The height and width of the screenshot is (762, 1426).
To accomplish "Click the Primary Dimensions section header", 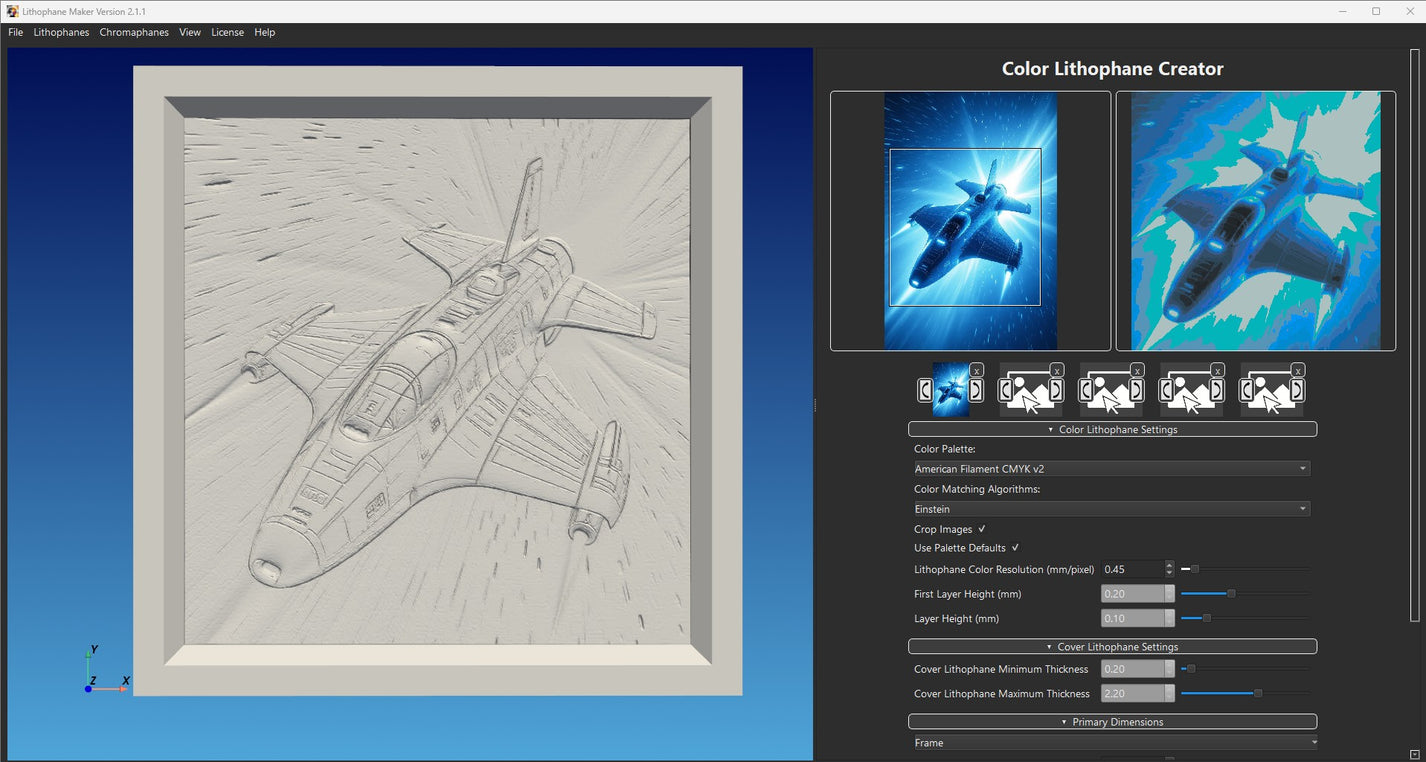I will pyautogui.click(x=1112, y=721).
